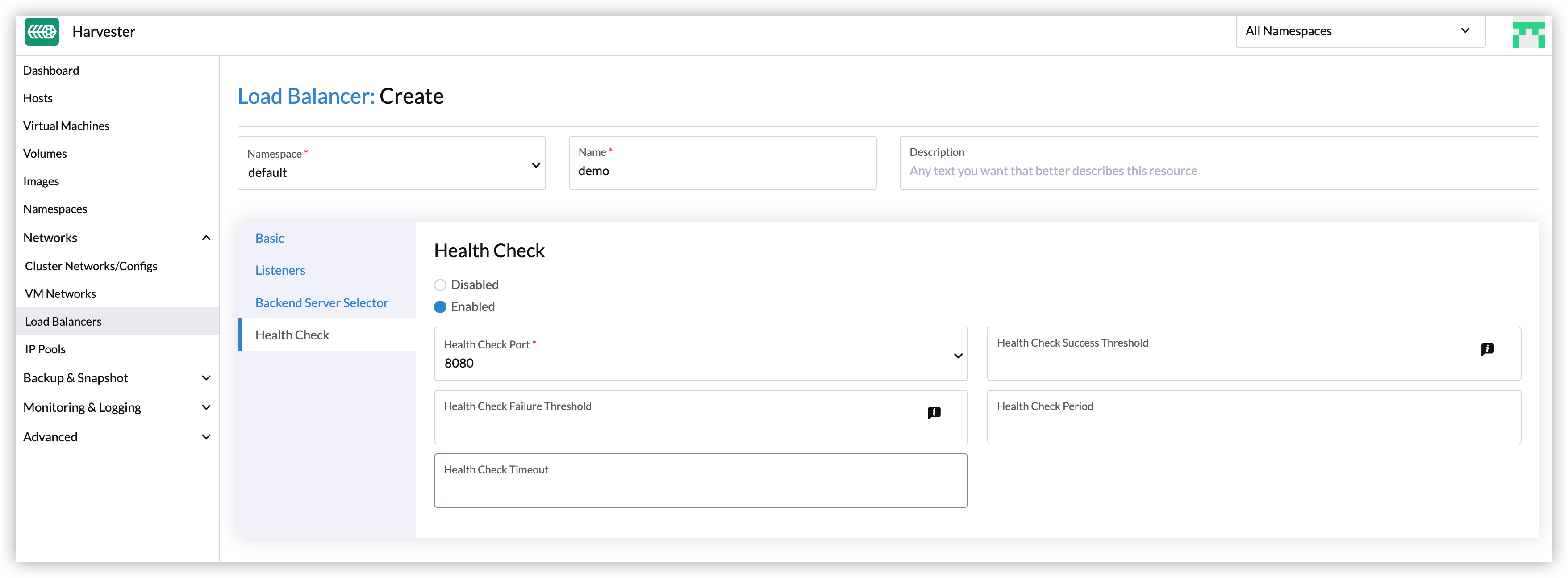Expand the Advanced sidebar section

tap(206, 437)
